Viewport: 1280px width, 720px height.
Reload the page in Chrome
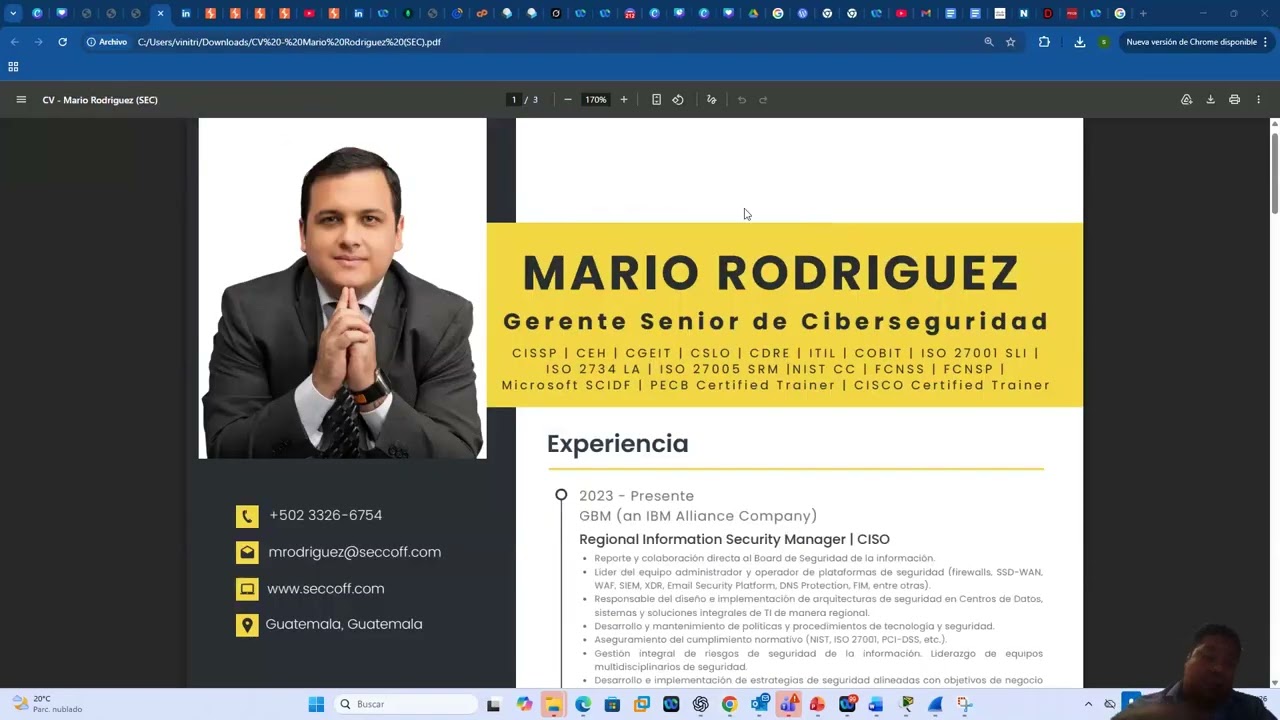pyautogui.click(x=62, y=42)
